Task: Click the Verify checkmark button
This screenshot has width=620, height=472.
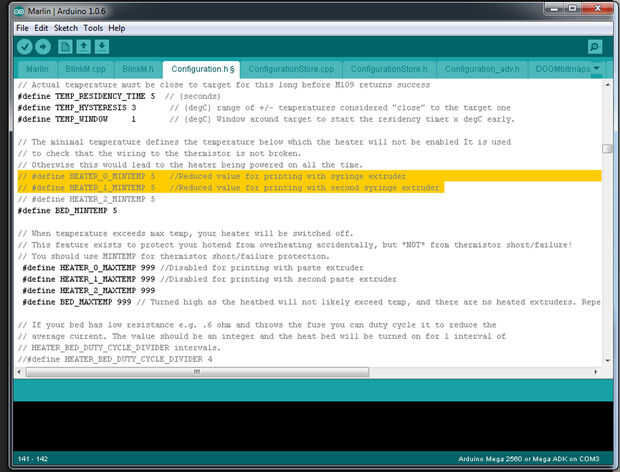Action: coord(25,47)
